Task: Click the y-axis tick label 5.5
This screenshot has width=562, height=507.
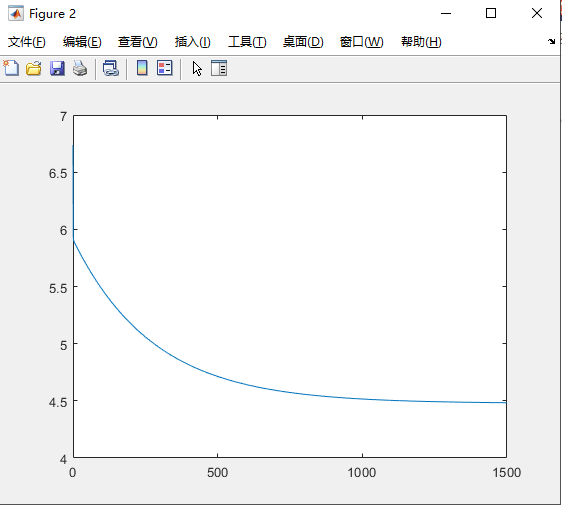Action: click(x=58, y=288)
